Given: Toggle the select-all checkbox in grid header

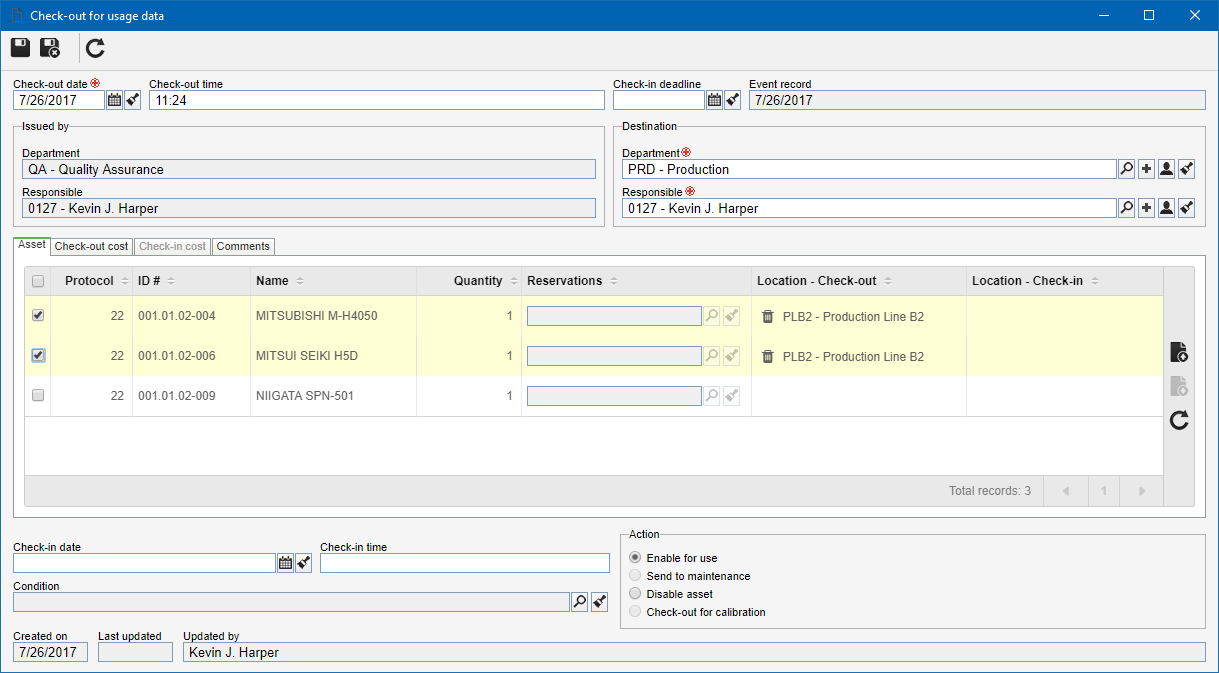Looking at the screenshot, I should pos(38,281).
